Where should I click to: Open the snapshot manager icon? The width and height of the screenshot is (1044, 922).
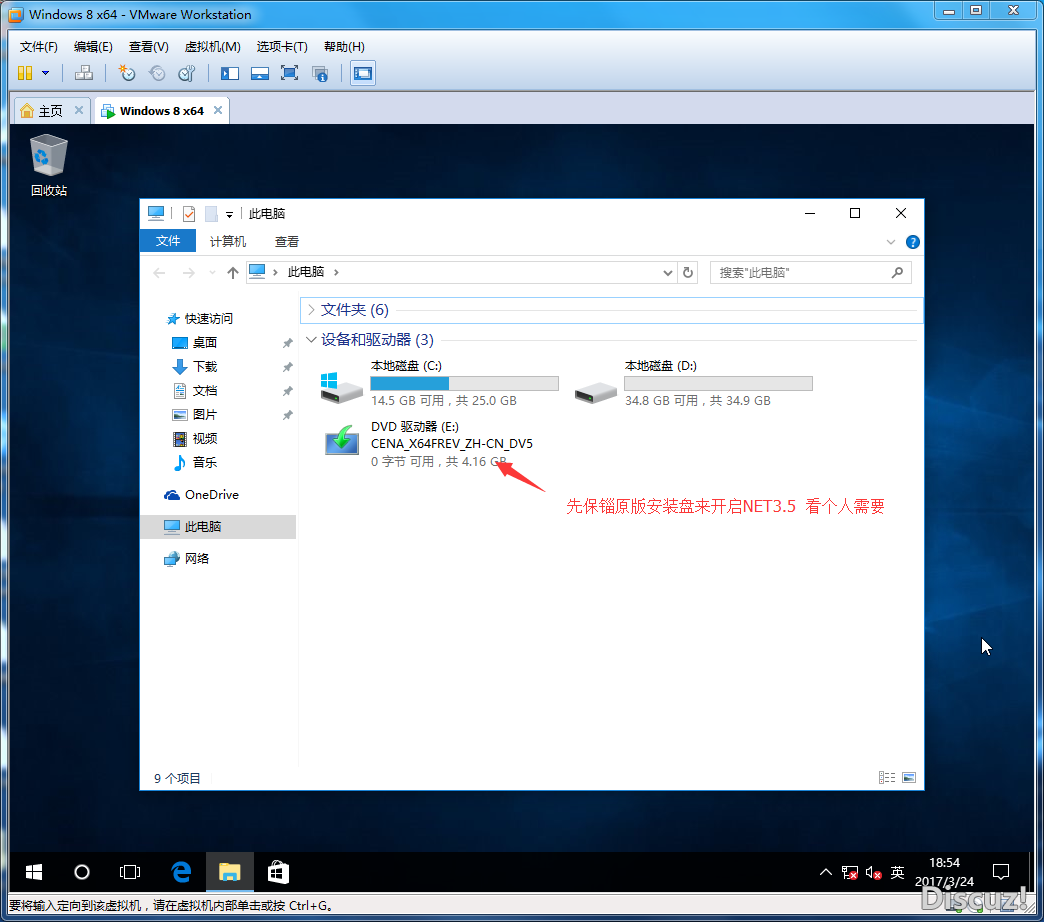[x=187, y=73]
